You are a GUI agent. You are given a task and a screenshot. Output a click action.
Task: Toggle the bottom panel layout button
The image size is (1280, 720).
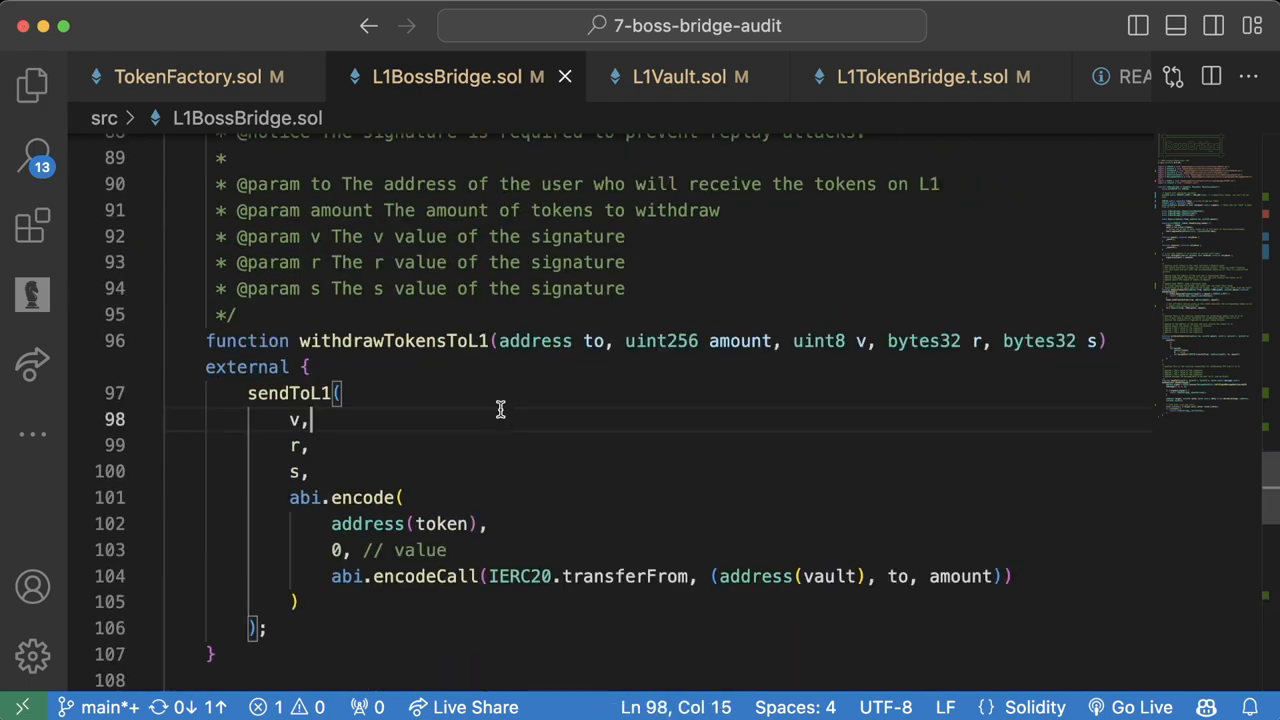click(1176, 26)
